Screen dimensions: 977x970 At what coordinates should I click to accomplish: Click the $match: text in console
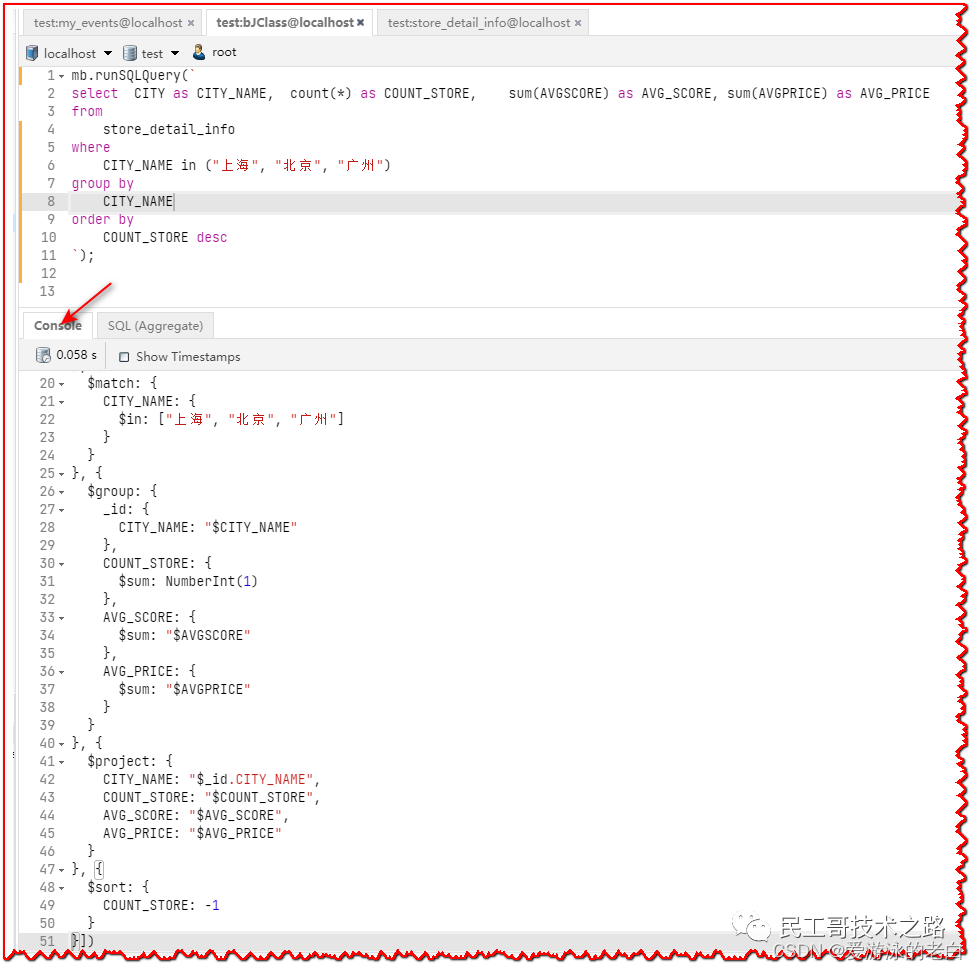pyautogui.click(x=114, y=383)
